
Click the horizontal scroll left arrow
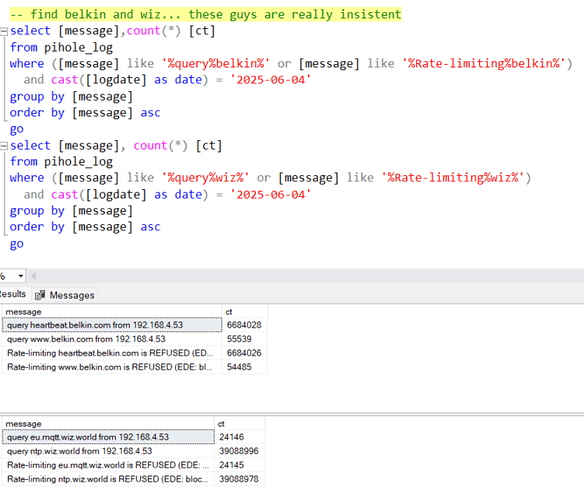34,276
